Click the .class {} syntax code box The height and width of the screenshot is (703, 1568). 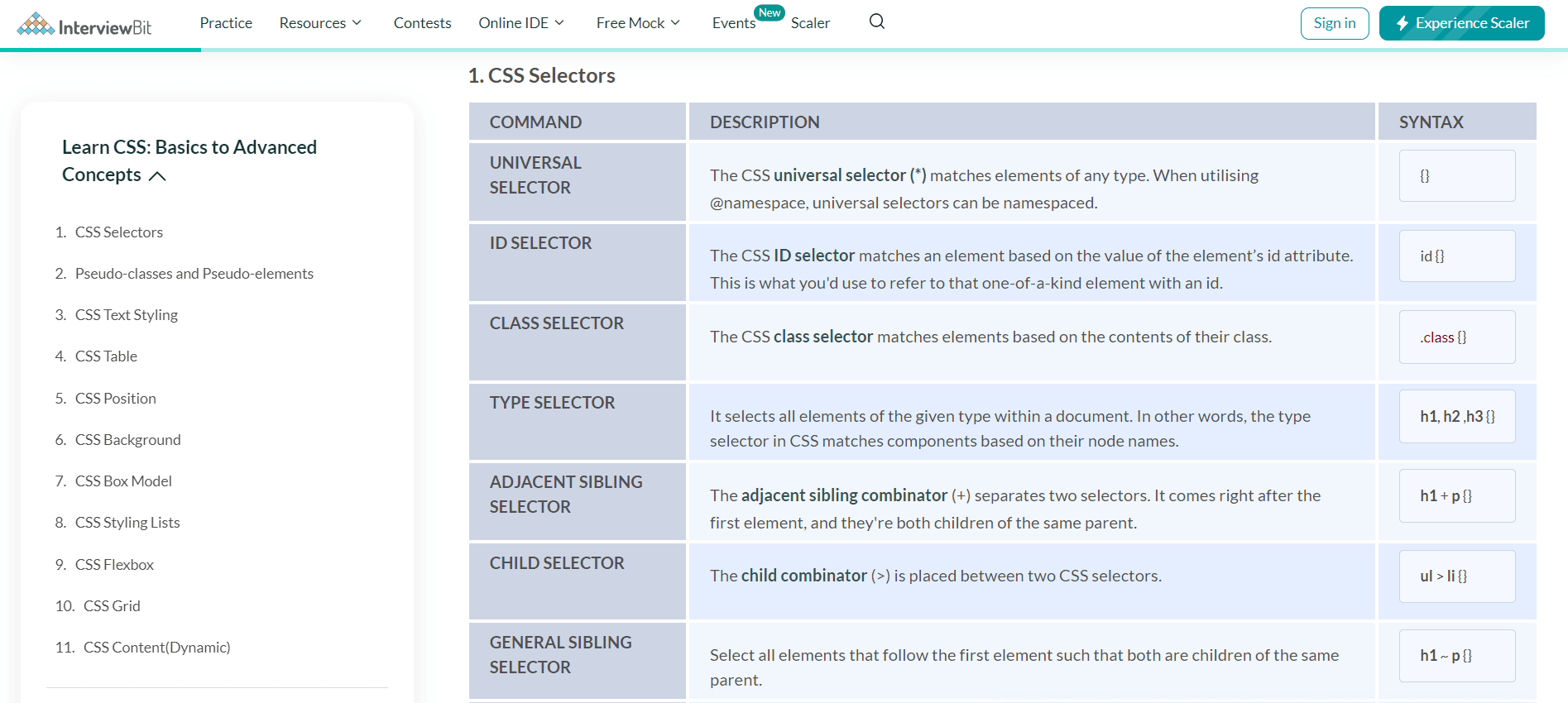pos(1456,337)
